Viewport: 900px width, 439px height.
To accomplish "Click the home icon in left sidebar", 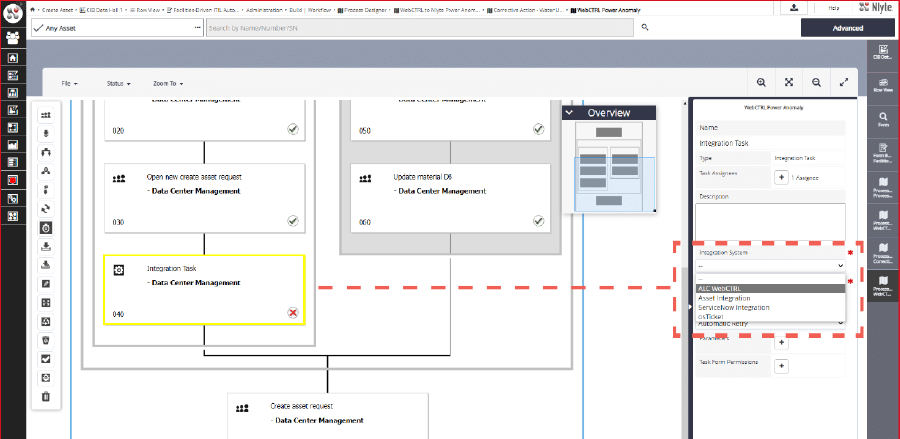I will point(13,58).
